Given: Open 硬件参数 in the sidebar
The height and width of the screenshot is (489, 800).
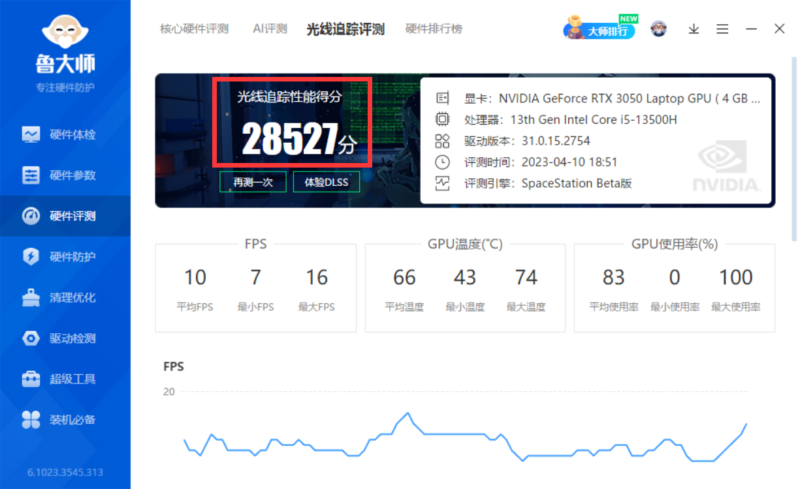Looking at the screenshot, I should point(65,176).
